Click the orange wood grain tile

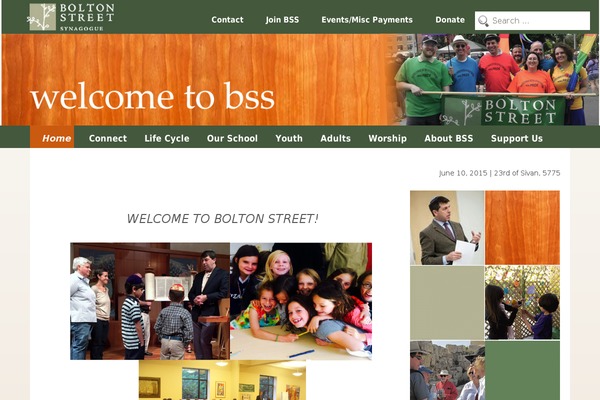point(522,228)
